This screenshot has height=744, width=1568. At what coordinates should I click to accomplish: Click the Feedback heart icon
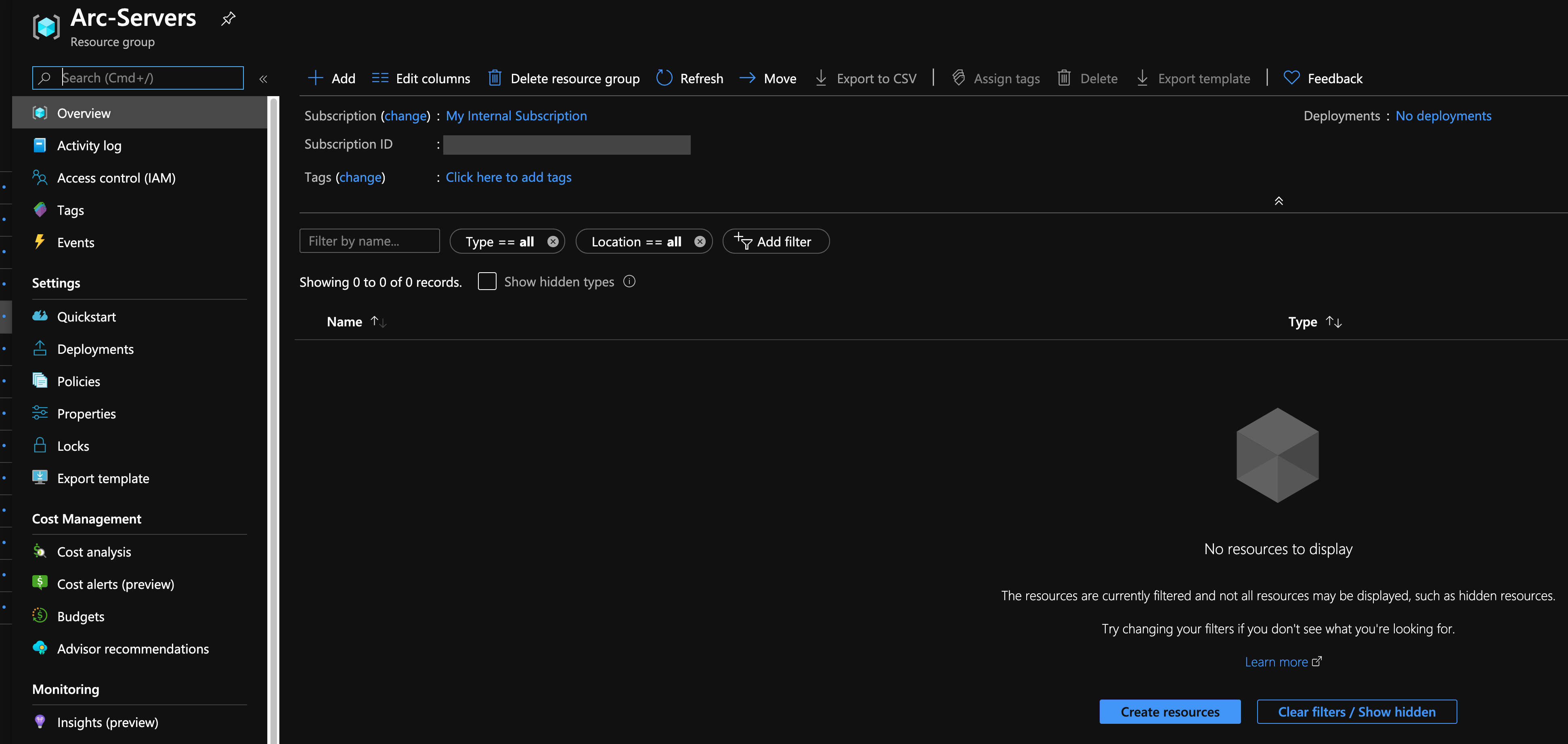1291,78
